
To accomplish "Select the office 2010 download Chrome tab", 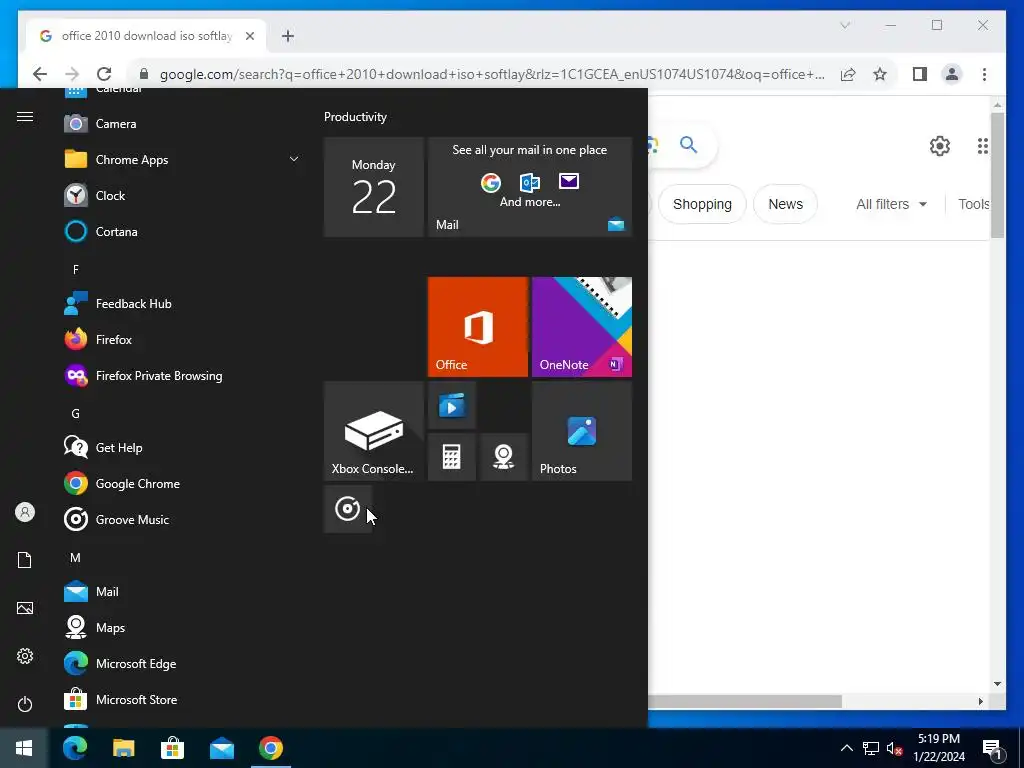I will tap(147, 36).
